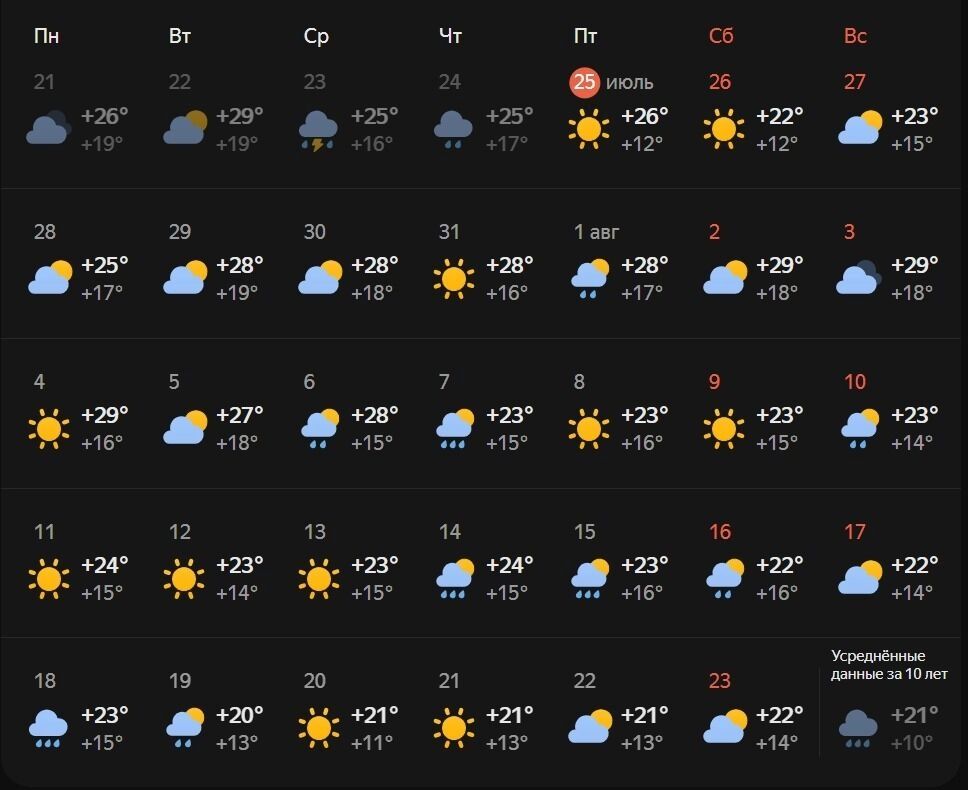The width and height of the screenshot is (968, 790).
Task: Click the sun icon for July 31
Action: pyautogui.click(x=454, y=279)
